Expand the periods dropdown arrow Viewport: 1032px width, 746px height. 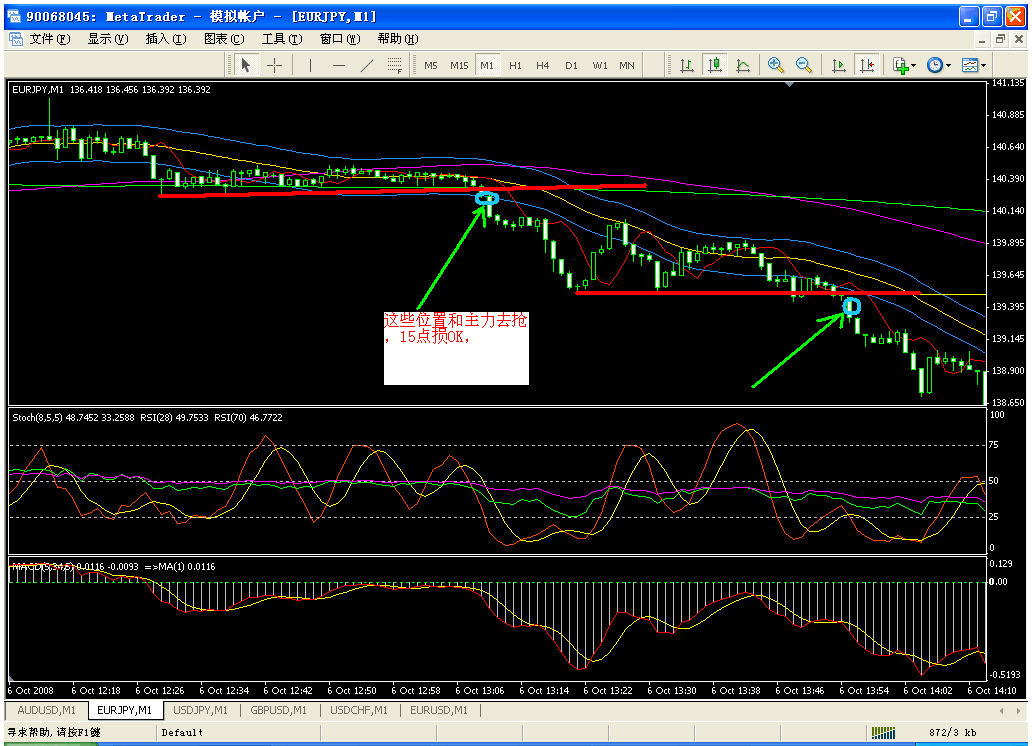(948, 66)
